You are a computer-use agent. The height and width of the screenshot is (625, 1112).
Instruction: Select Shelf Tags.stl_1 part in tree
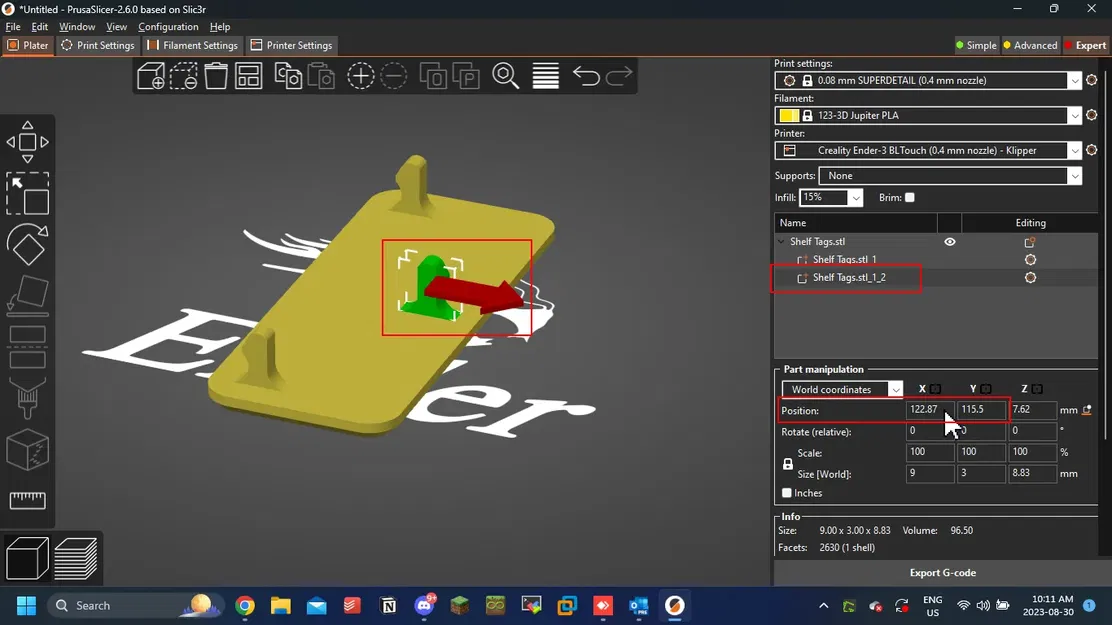pos(844,260)
